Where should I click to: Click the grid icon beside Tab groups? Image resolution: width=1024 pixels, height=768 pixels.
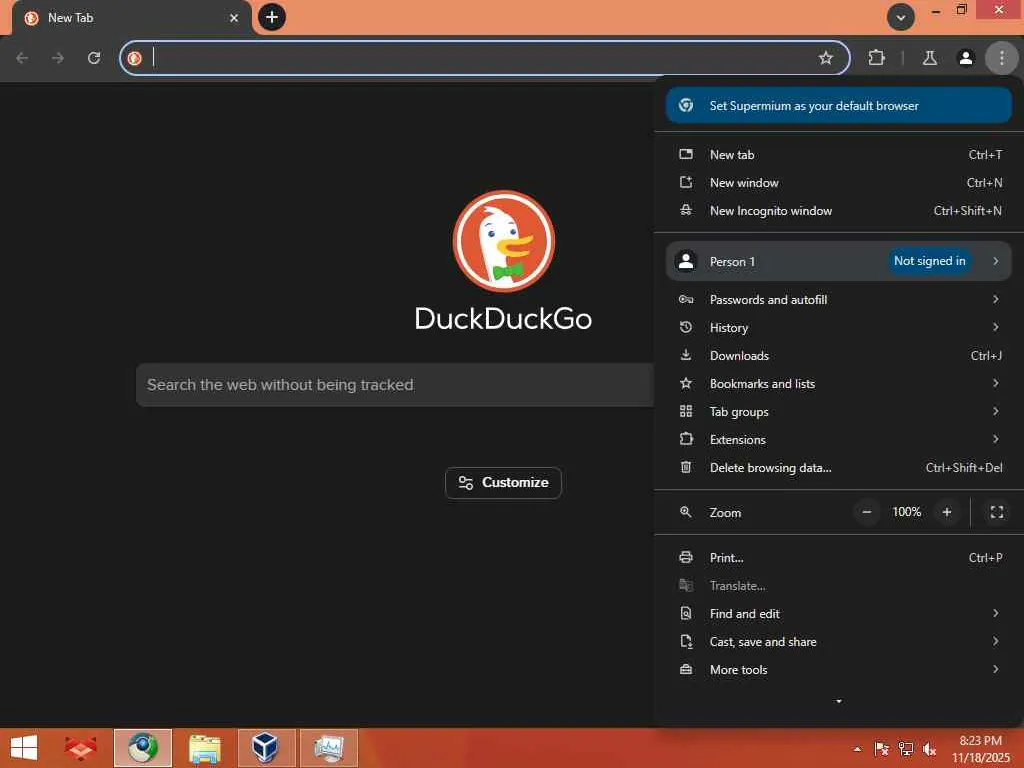click(686, 411)
